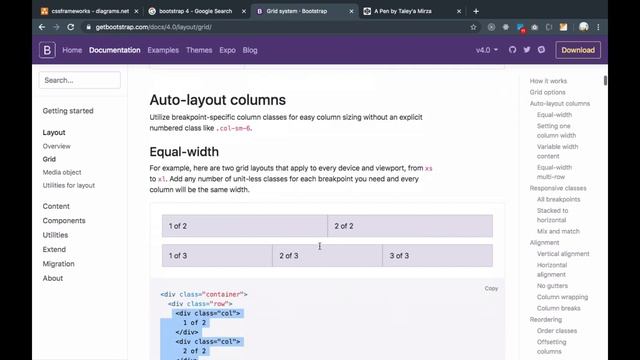Jump to Column breaks section
Image resolution: width=640 pixels, height=360 pixels.
[558, 308]
